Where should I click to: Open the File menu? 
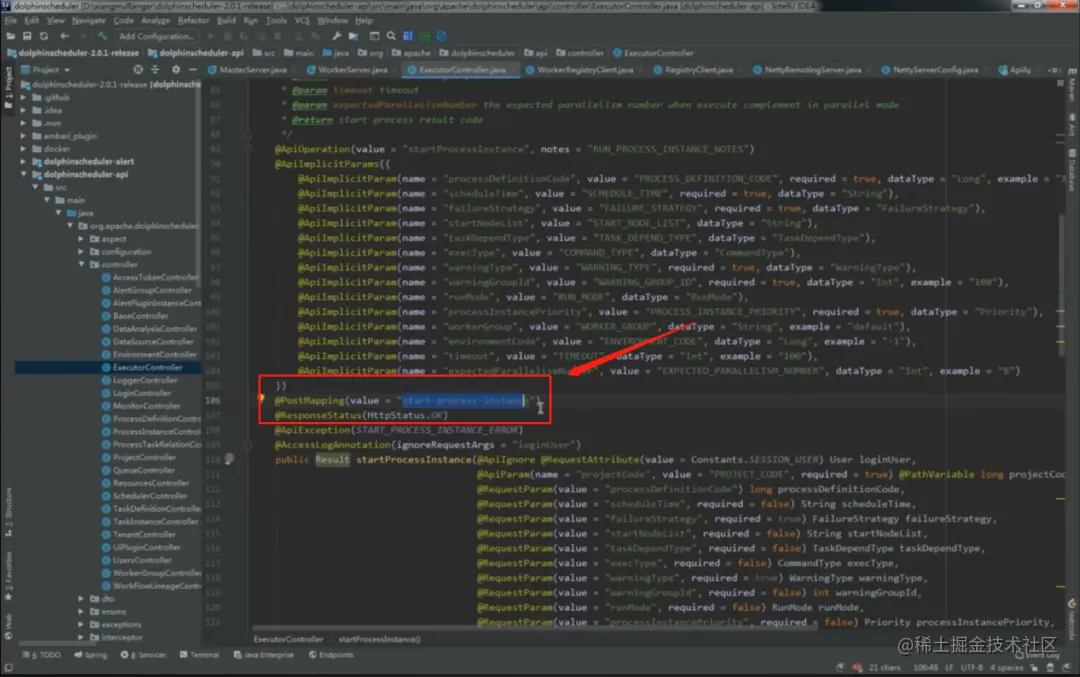(11, 21)
